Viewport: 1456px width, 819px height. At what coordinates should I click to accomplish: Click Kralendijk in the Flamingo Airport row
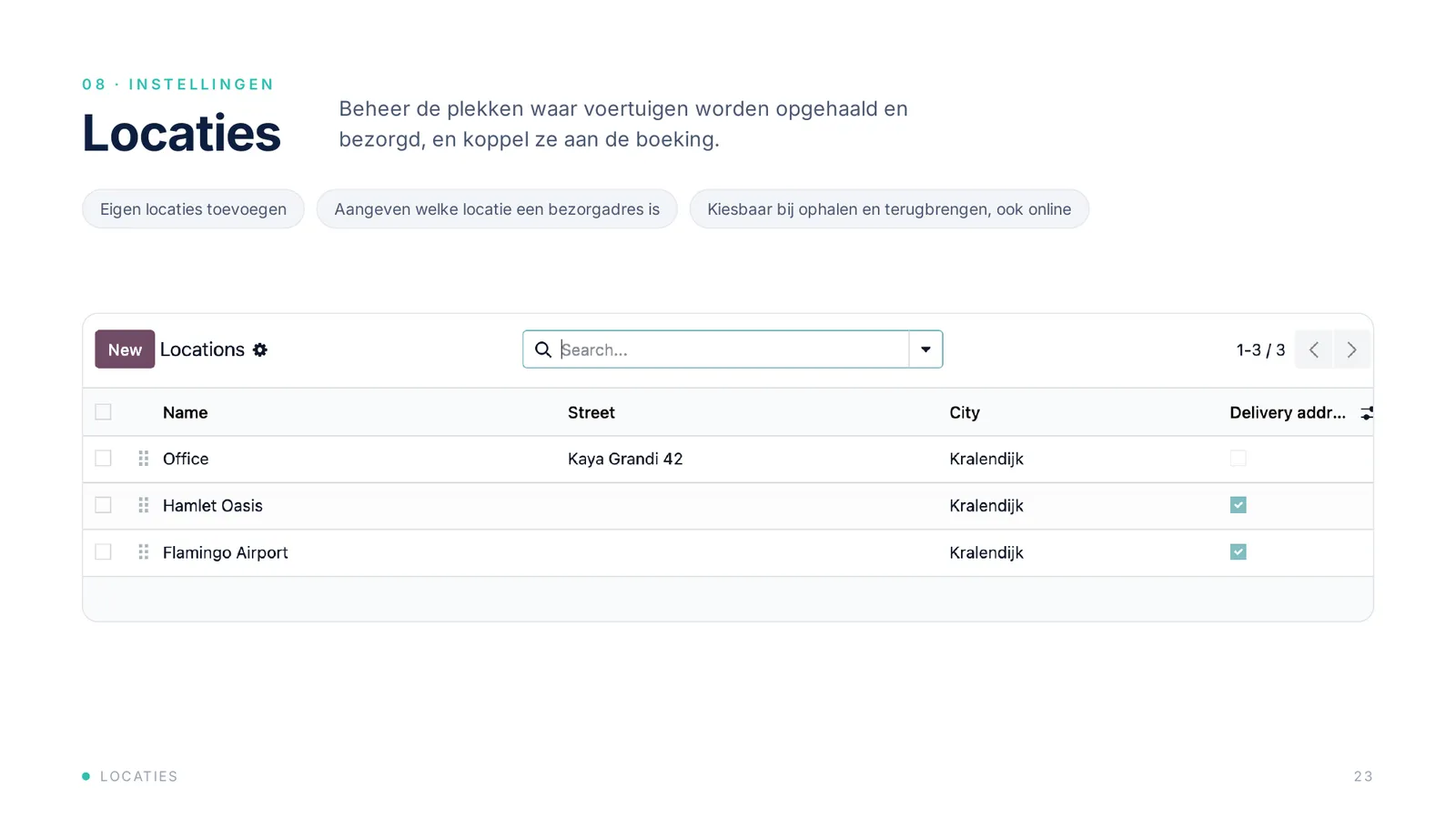(x=986, y=552)
